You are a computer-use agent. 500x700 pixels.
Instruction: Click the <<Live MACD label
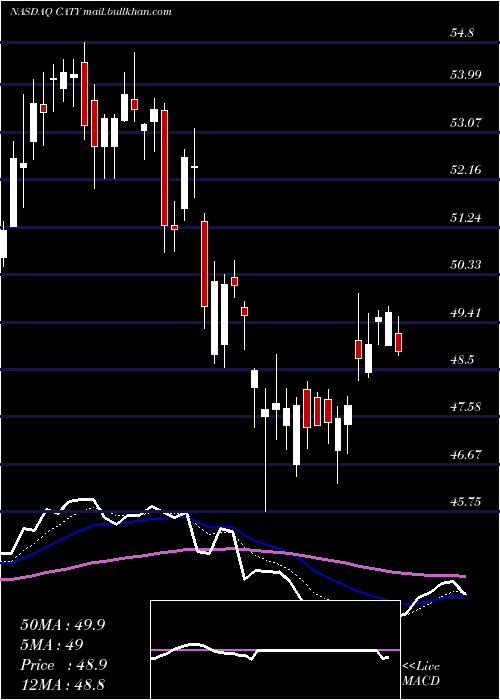pos(421,673)
